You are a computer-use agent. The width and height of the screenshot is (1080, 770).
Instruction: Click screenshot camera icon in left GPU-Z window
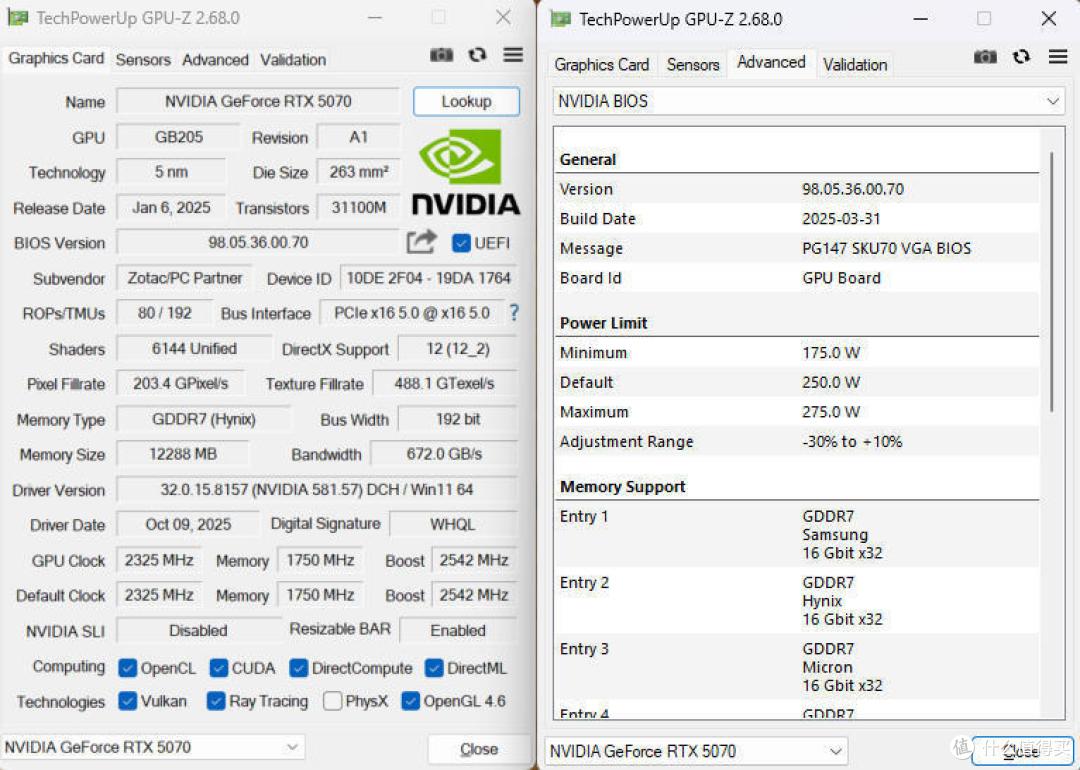point(442,55)
